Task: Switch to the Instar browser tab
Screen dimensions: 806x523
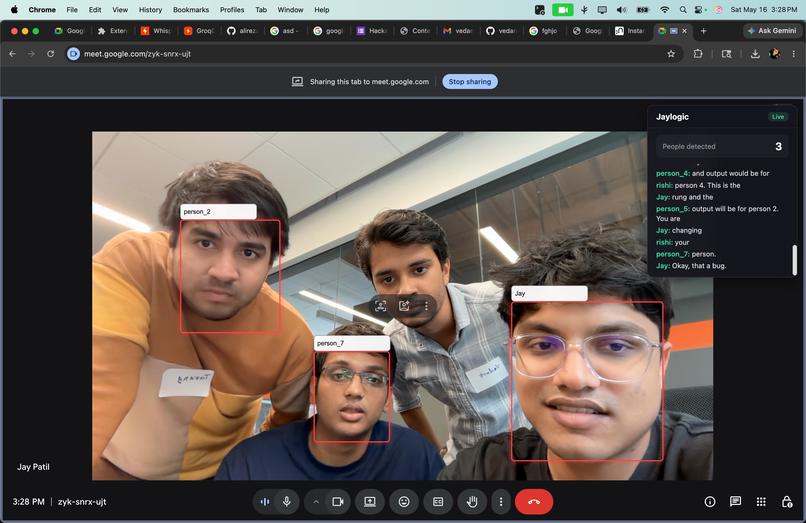Action: click(x=630, y=31)
